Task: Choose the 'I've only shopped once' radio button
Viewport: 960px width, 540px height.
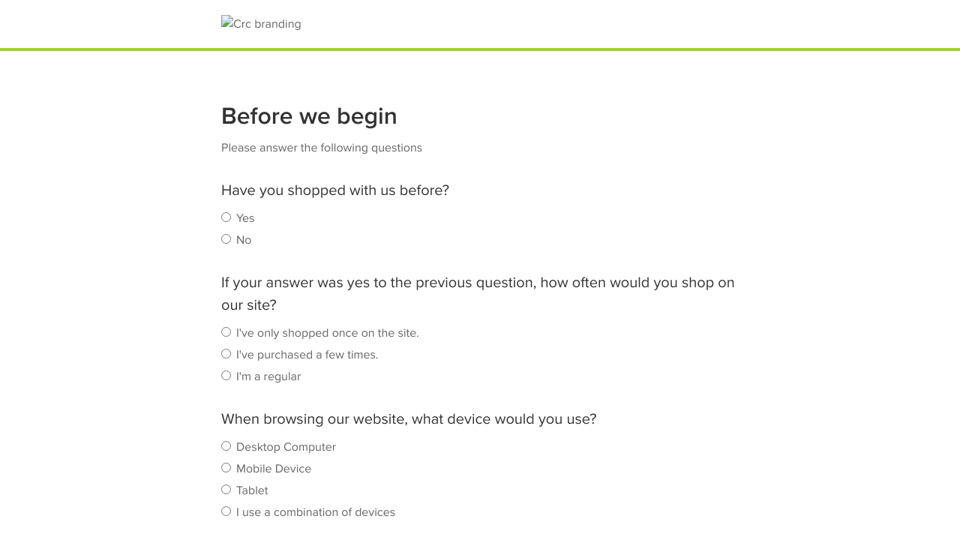Action: click(226, 332)
